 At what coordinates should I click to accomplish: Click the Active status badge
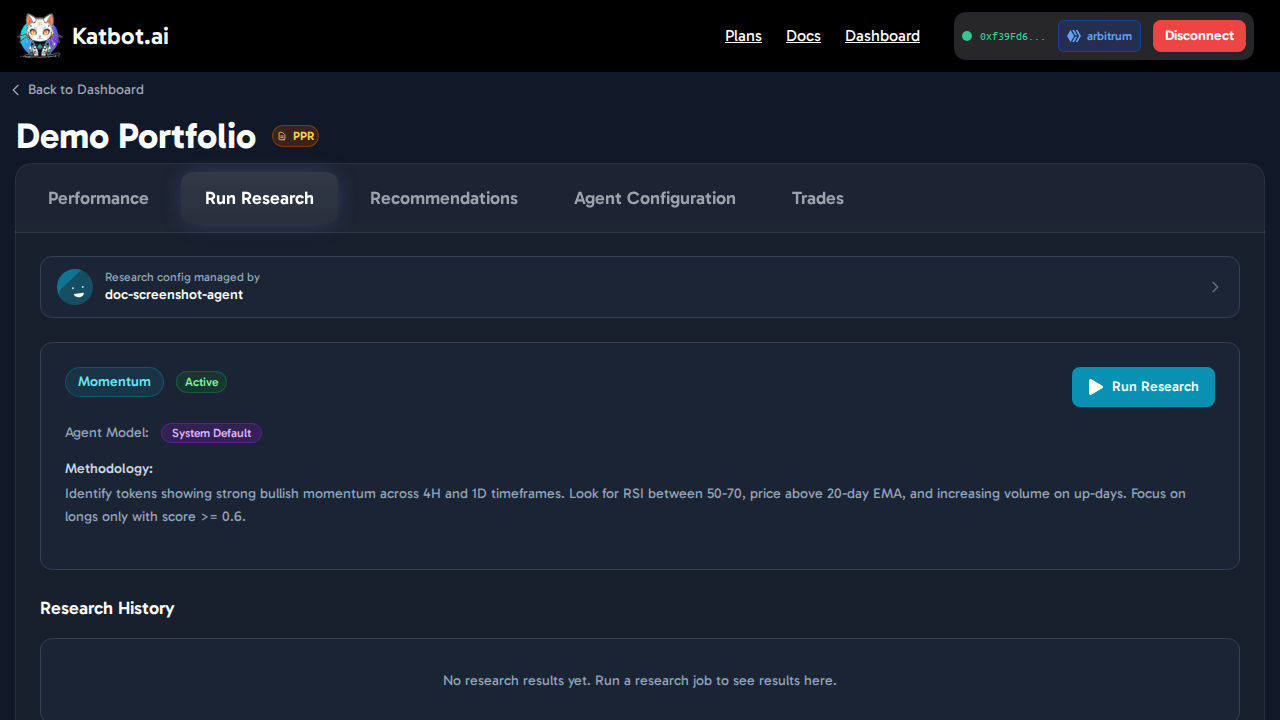201,382
